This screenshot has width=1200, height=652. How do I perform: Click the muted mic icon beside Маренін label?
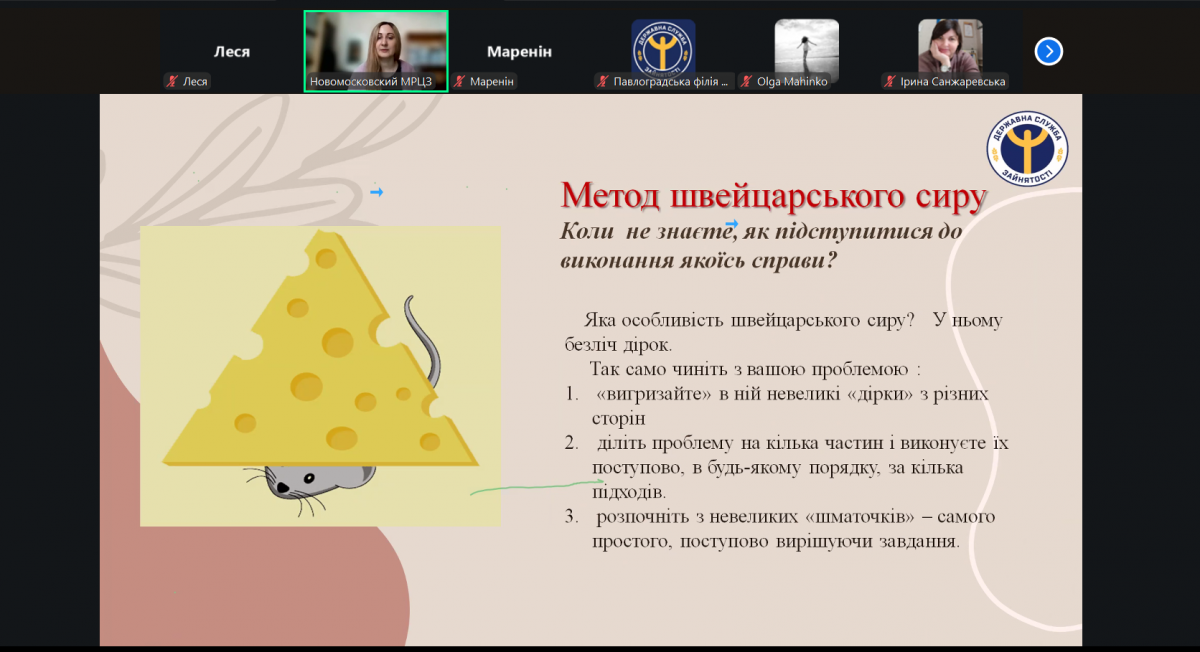click(460, 82)
